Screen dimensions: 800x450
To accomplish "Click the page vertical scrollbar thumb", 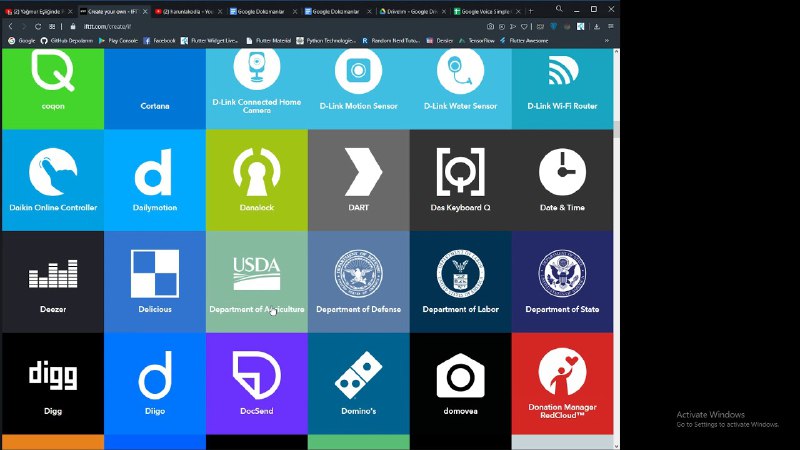I will pyautogui.click(x=616, y=129).
